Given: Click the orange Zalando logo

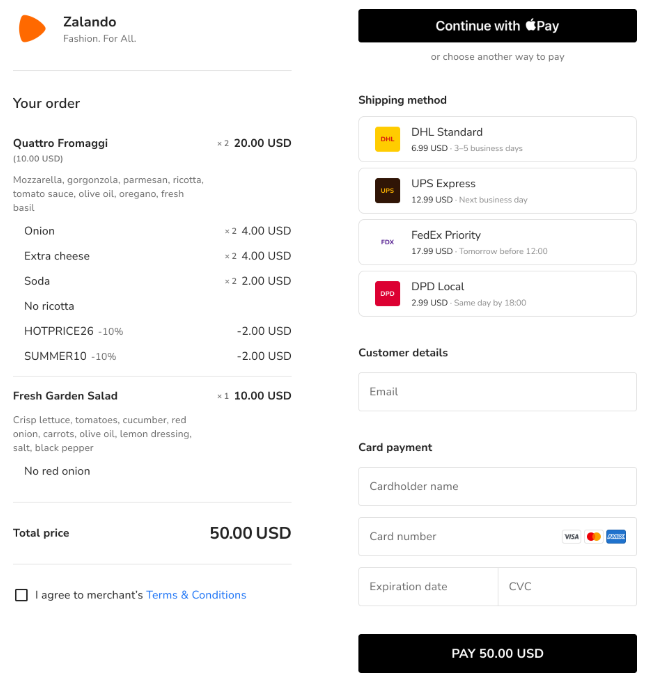Looking at the screenshot, I should coord(32,29).
